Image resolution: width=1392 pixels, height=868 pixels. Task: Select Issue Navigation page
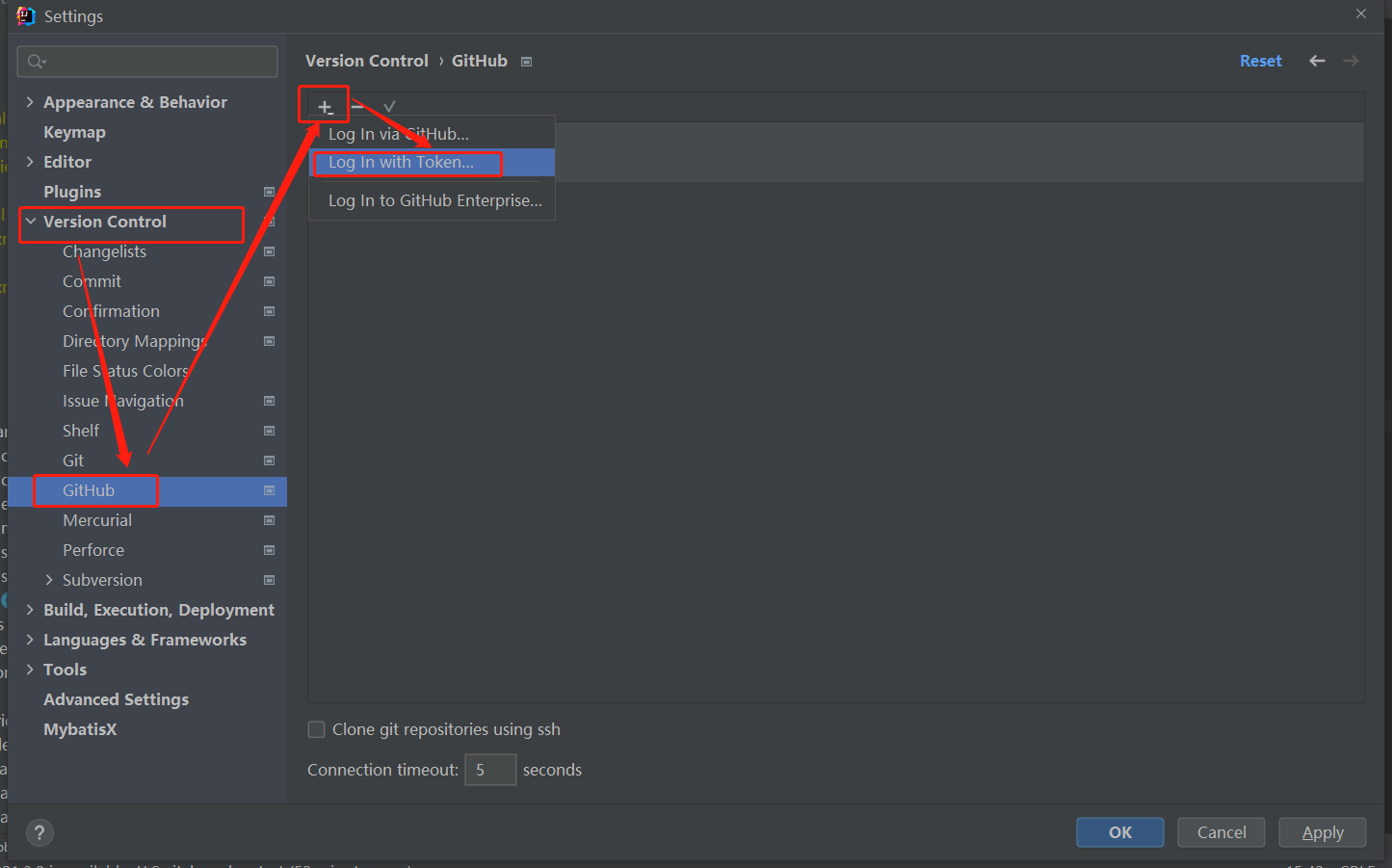click(x=122, y=401)
